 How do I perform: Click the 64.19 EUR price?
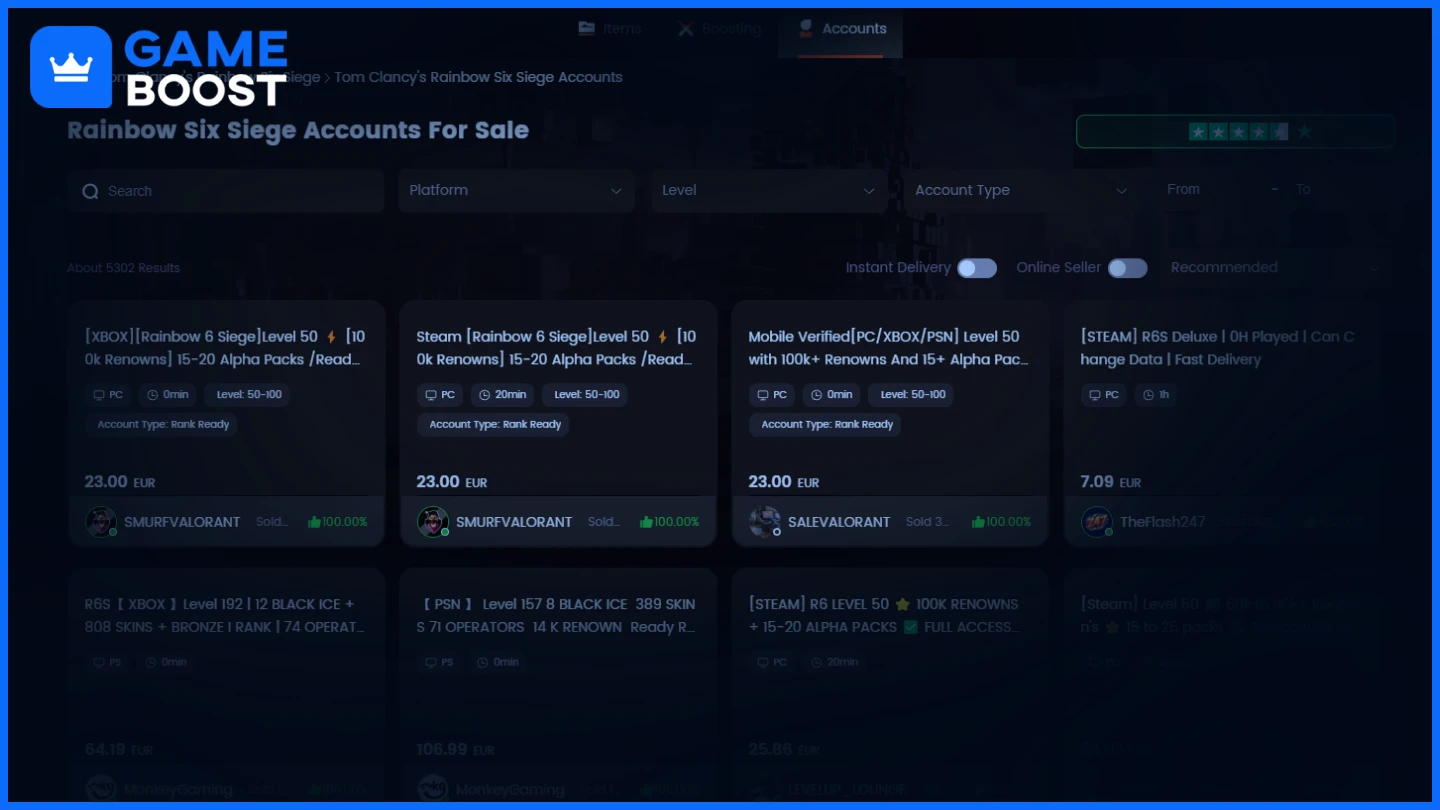point(119,750)
